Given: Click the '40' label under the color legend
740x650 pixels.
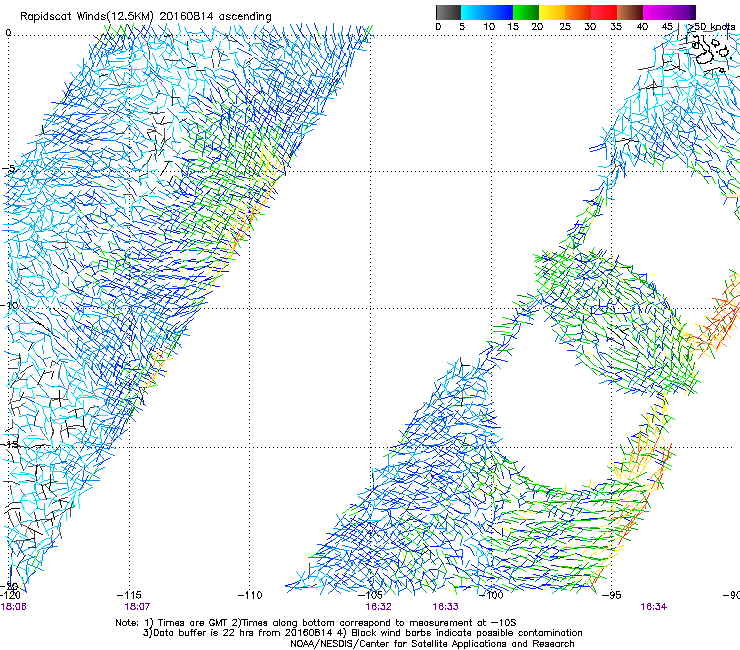Looking at the screenshot, I should (x=642, y=27).
